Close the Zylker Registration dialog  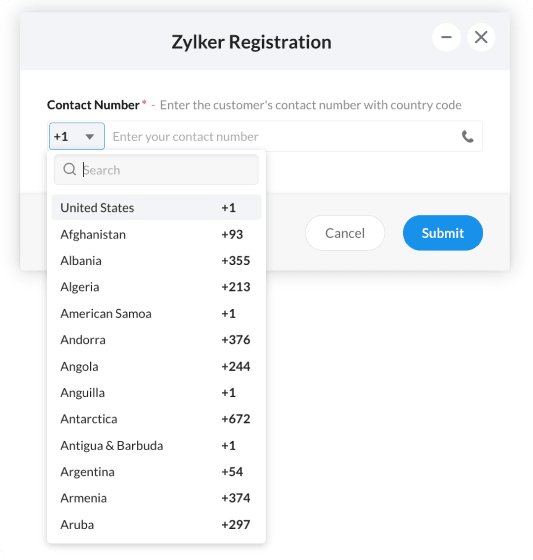click(481, 37)
